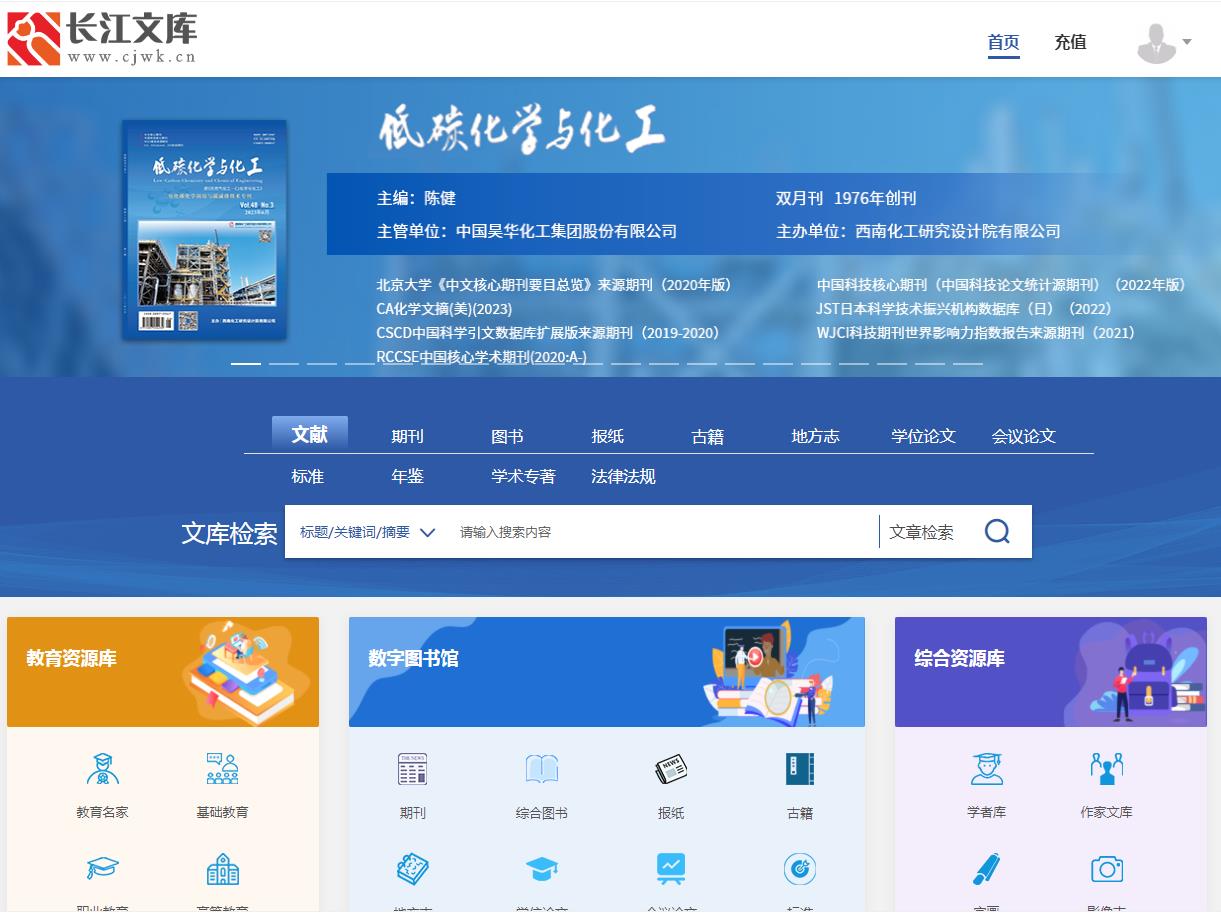Open the 报纸 icon in 数字图书馆
Image resolution: width=1221 pixels, height=913 pixels.
671,769
